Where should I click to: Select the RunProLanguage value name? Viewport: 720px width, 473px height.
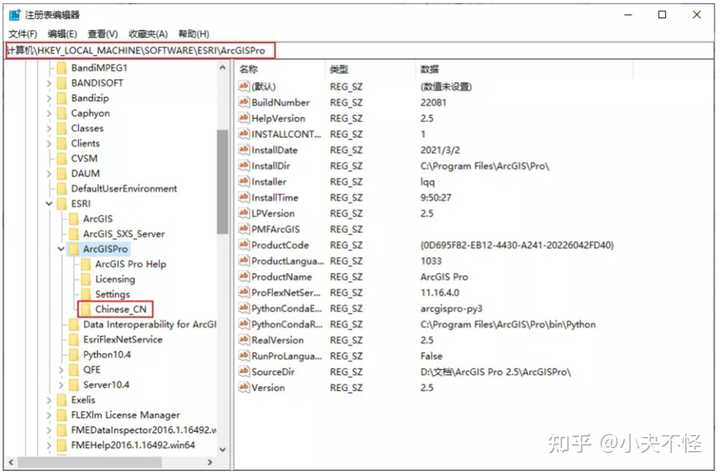point(287,356)
